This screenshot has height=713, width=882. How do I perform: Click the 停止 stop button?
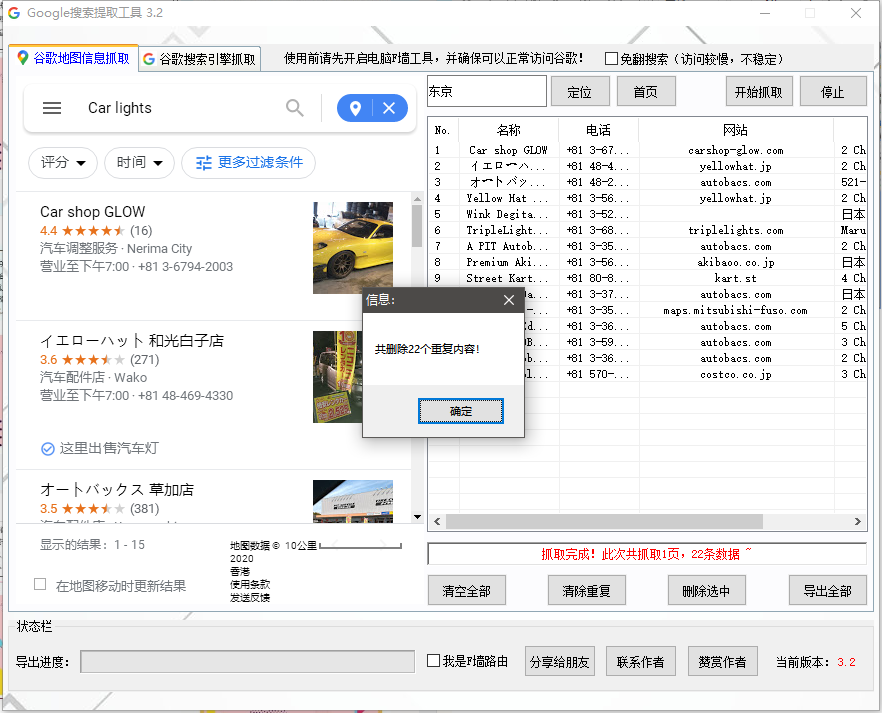833,92
